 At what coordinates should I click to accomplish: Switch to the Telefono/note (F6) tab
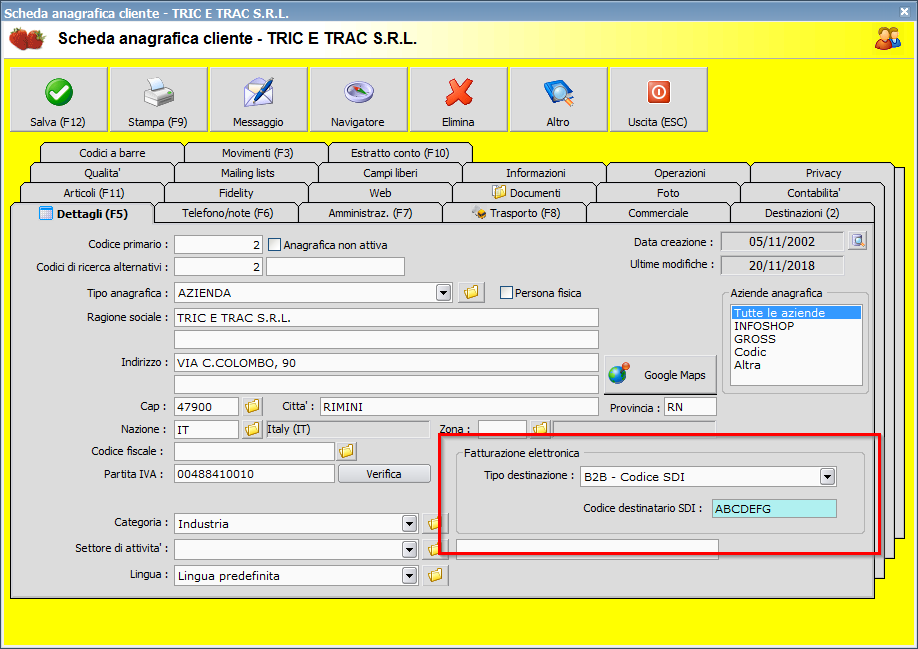[227, 213]
